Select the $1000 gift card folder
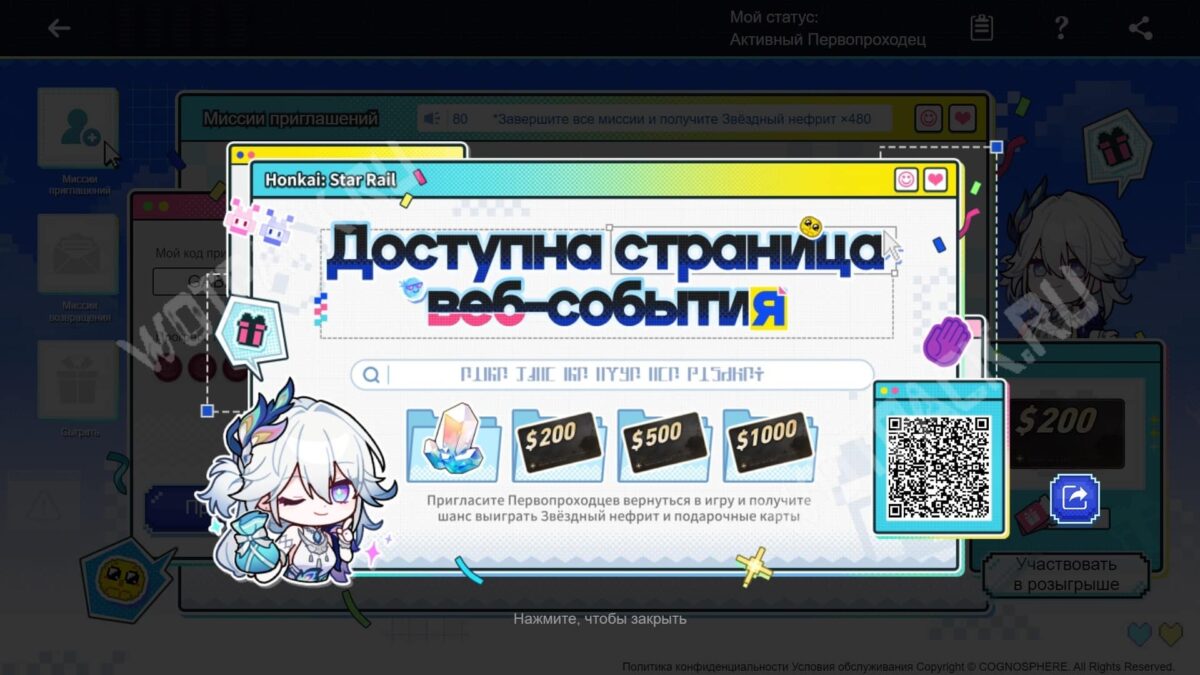 click(x=769, y=440)
